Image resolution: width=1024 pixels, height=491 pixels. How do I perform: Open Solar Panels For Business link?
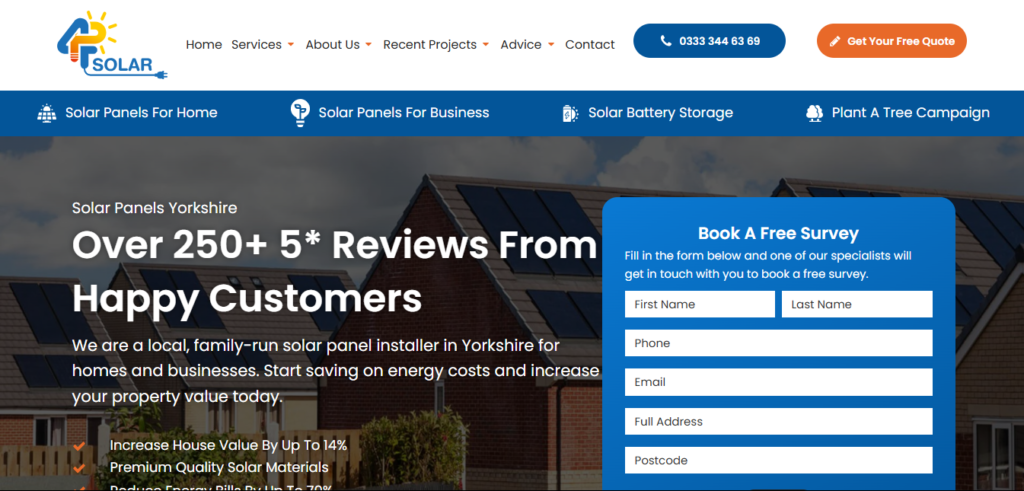point(403,113)
